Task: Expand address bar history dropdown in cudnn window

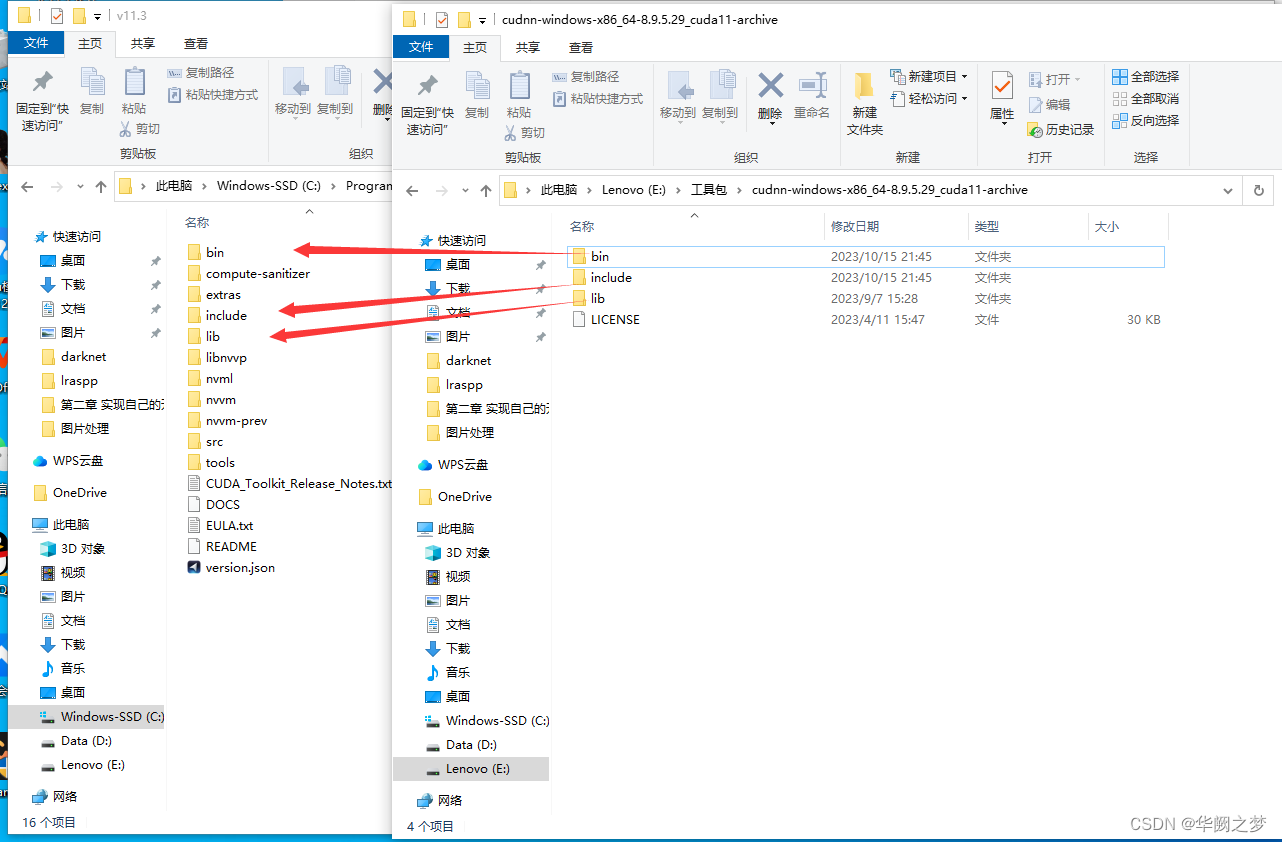Action: 1229,190
